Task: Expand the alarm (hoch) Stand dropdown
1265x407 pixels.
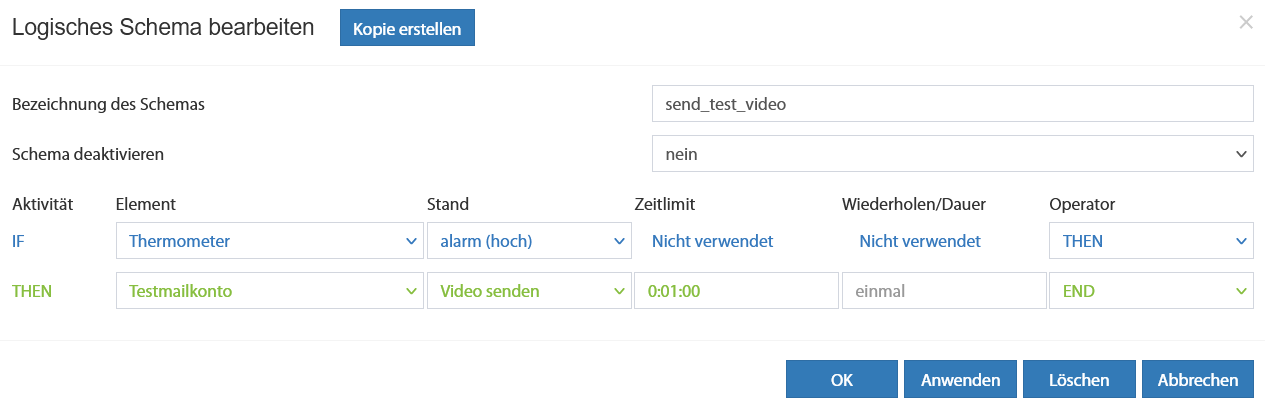Action: point(529,241)
